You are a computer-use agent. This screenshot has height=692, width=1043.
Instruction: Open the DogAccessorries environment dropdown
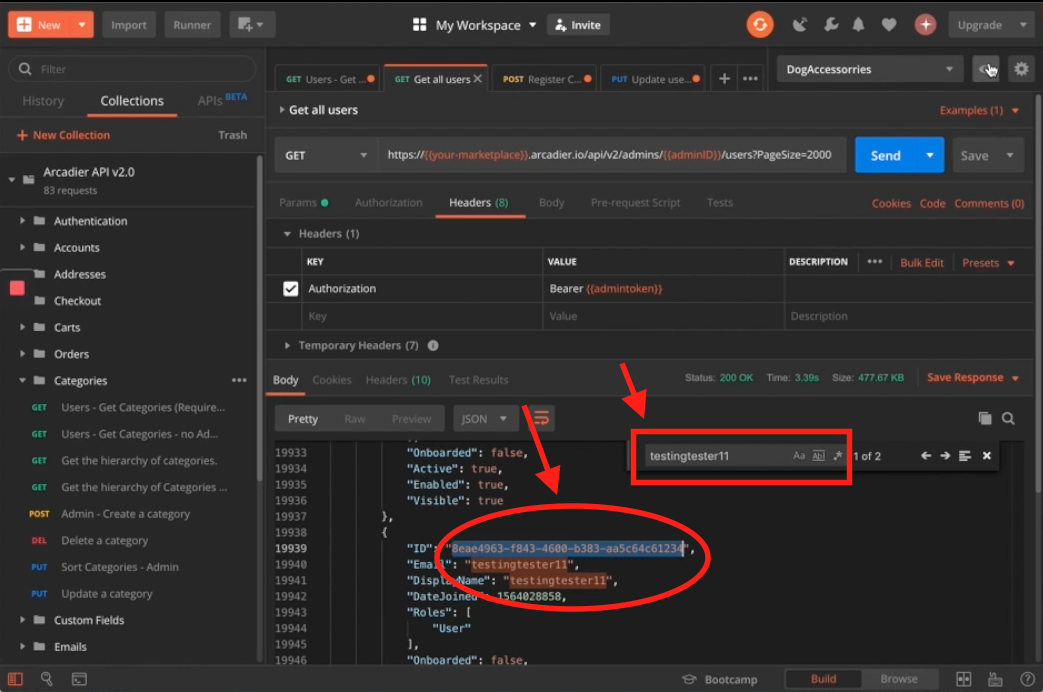tap(868, 69)
